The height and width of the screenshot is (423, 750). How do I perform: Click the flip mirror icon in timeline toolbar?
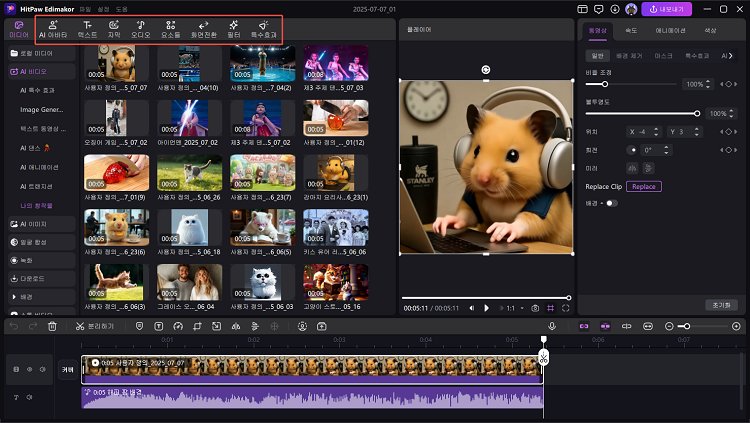click(x=236, y=326)
